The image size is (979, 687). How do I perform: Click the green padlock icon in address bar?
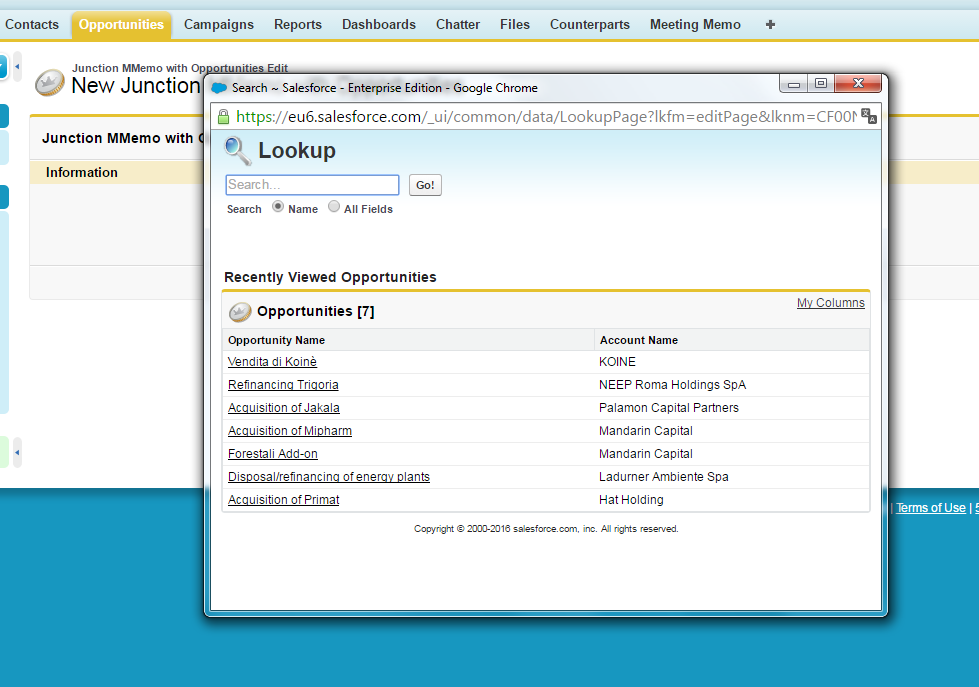click(x=223, y=117)
